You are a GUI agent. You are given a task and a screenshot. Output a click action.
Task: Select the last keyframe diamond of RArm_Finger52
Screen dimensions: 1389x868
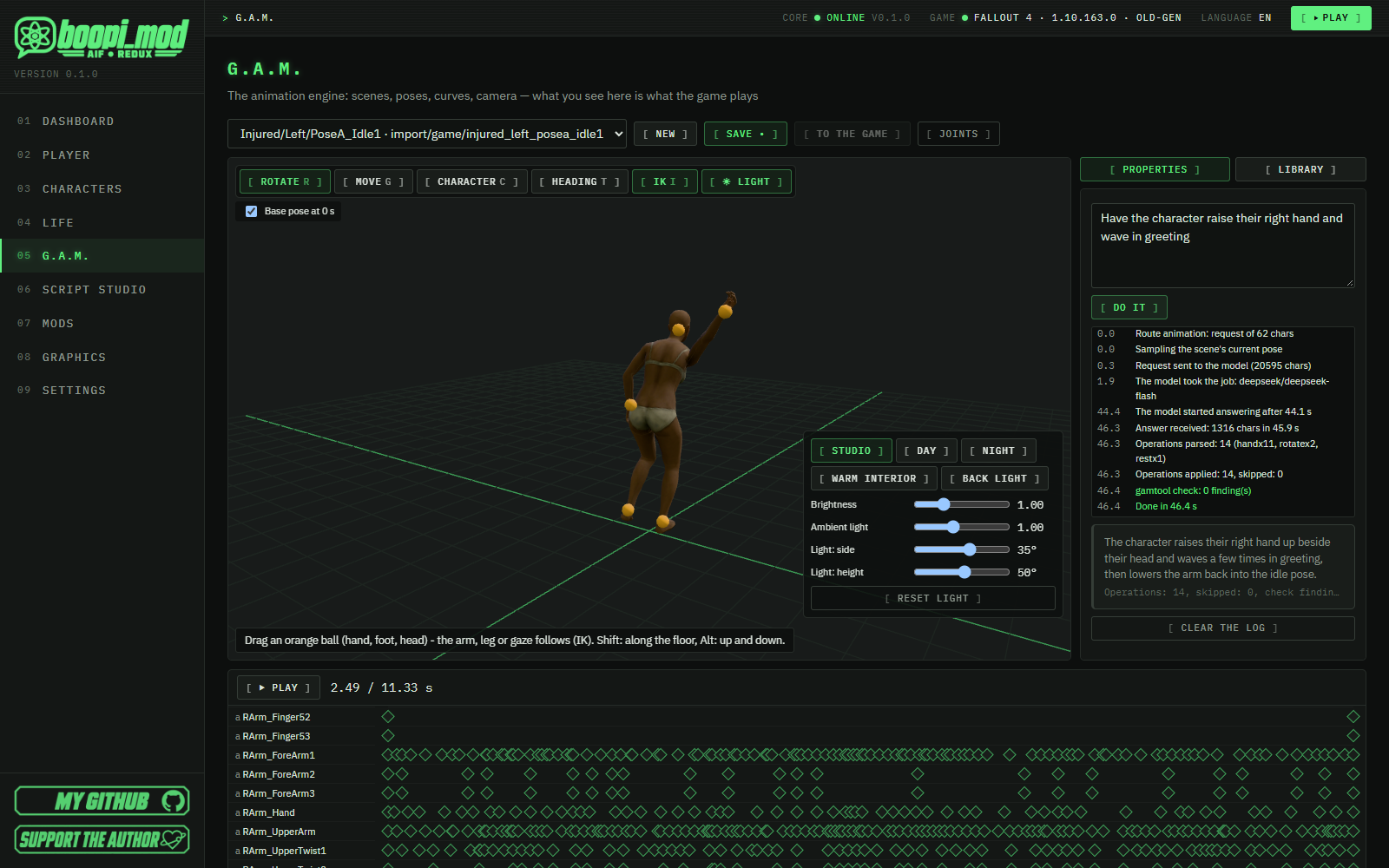[x=1353, y=716]
